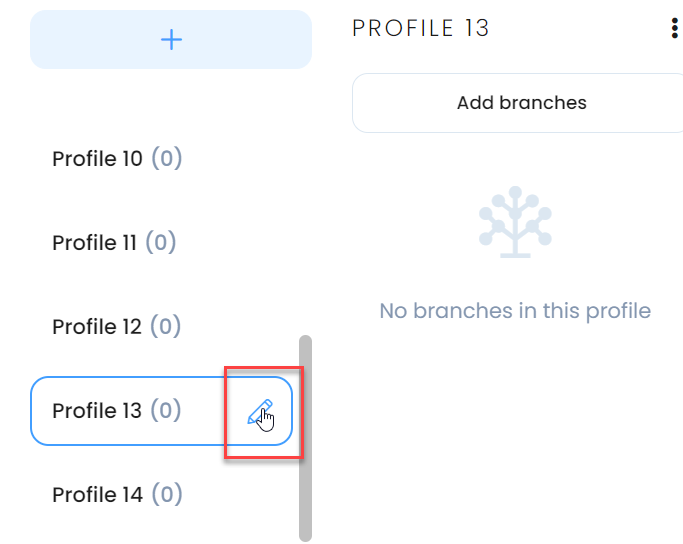The width and height of the screenshot is (683, 544).
Task: Click the 'No branches in this profile' message
Action: point(515,311)
